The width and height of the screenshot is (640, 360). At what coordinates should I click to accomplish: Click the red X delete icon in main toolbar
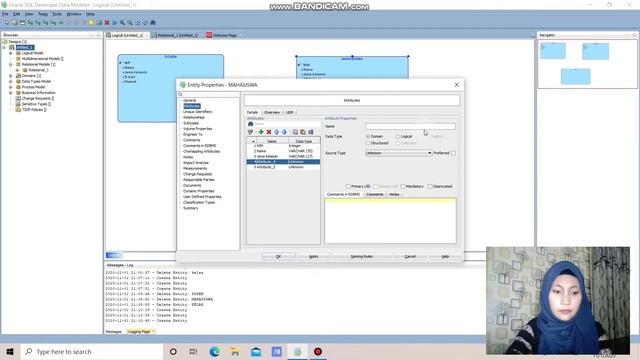pyautogui.click(x=107, y=23)
